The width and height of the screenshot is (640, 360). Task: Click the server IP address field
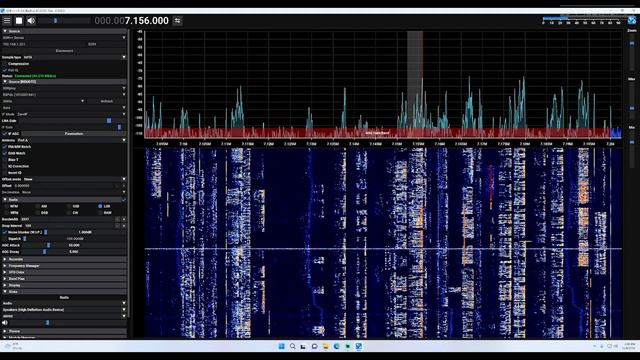[43, 44]
